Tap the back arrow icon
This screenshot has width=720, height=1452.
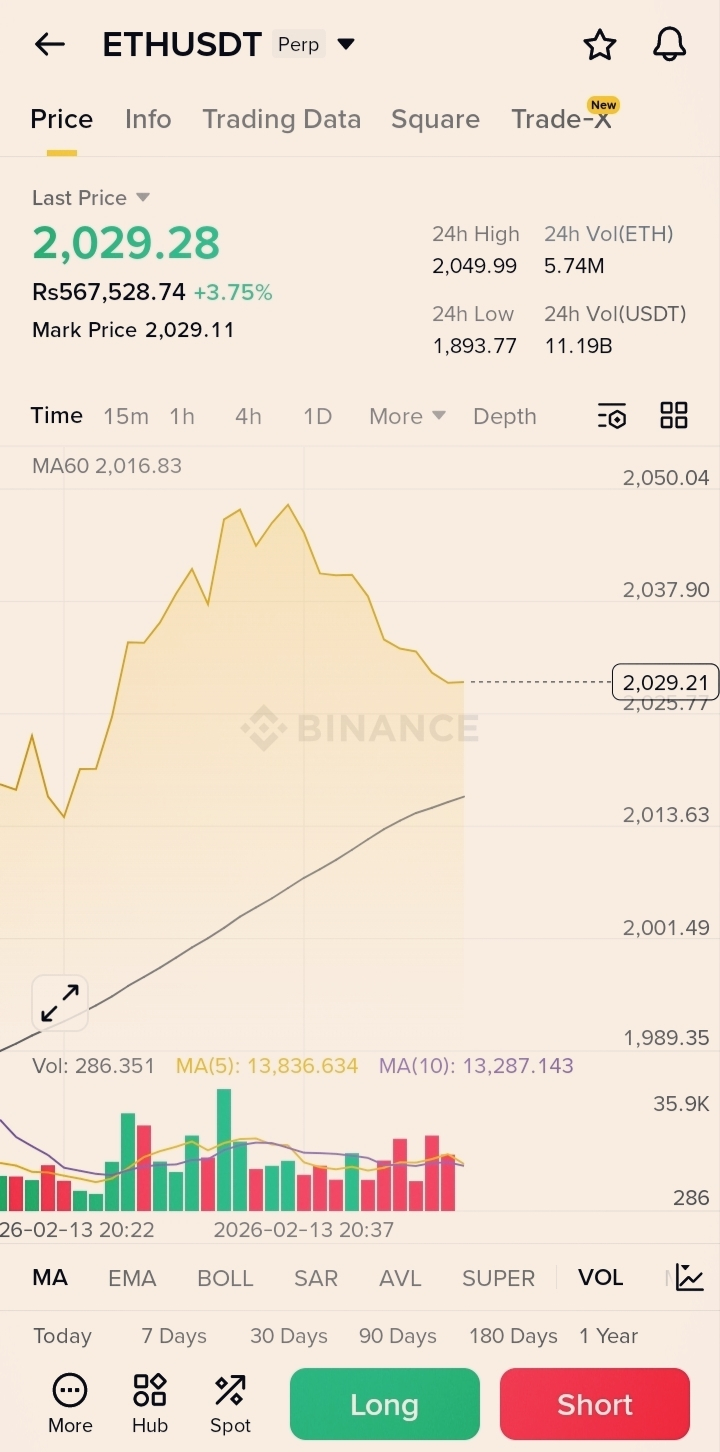[49, 44]
